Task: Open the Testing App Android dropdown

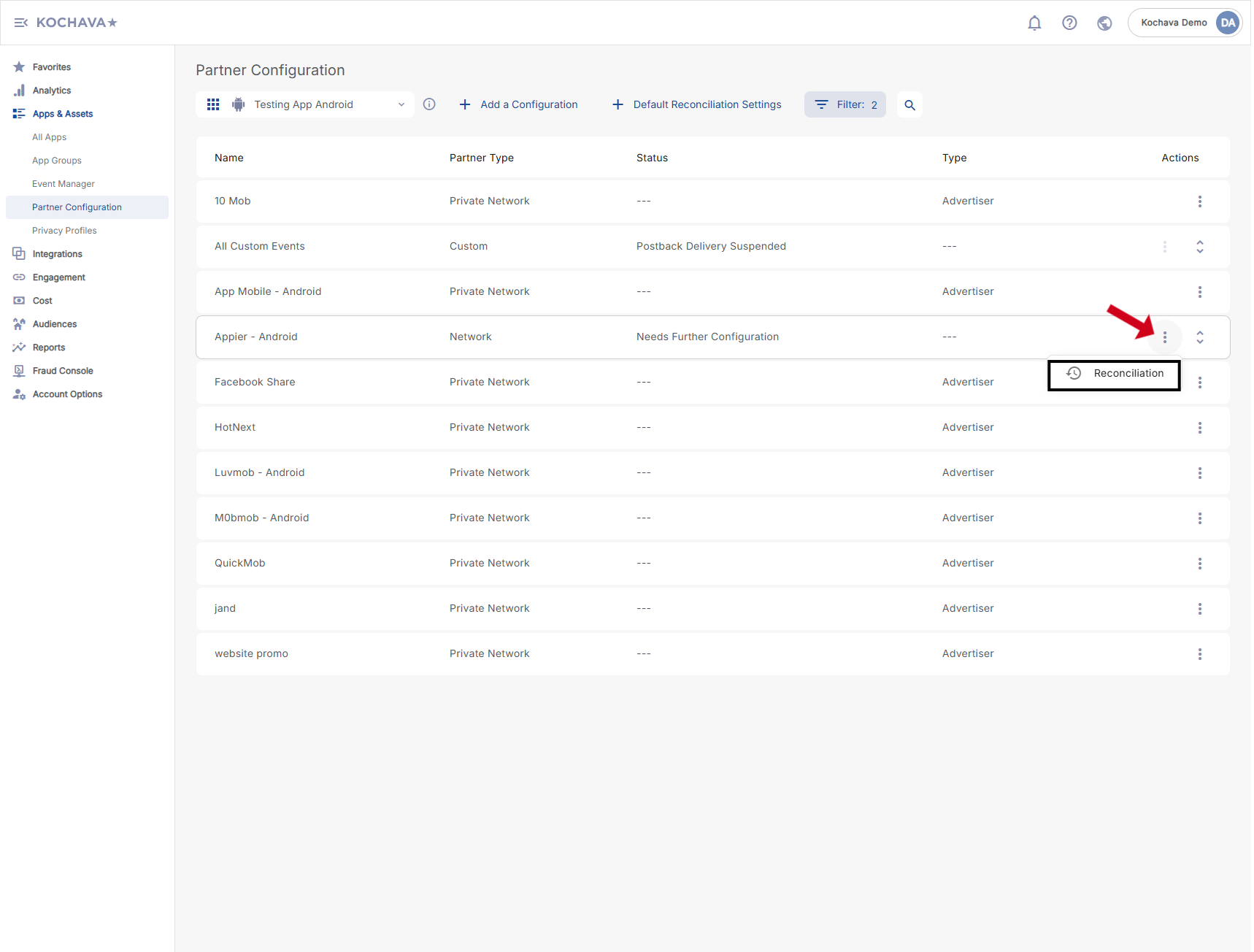Action: [x=320, y=104]
